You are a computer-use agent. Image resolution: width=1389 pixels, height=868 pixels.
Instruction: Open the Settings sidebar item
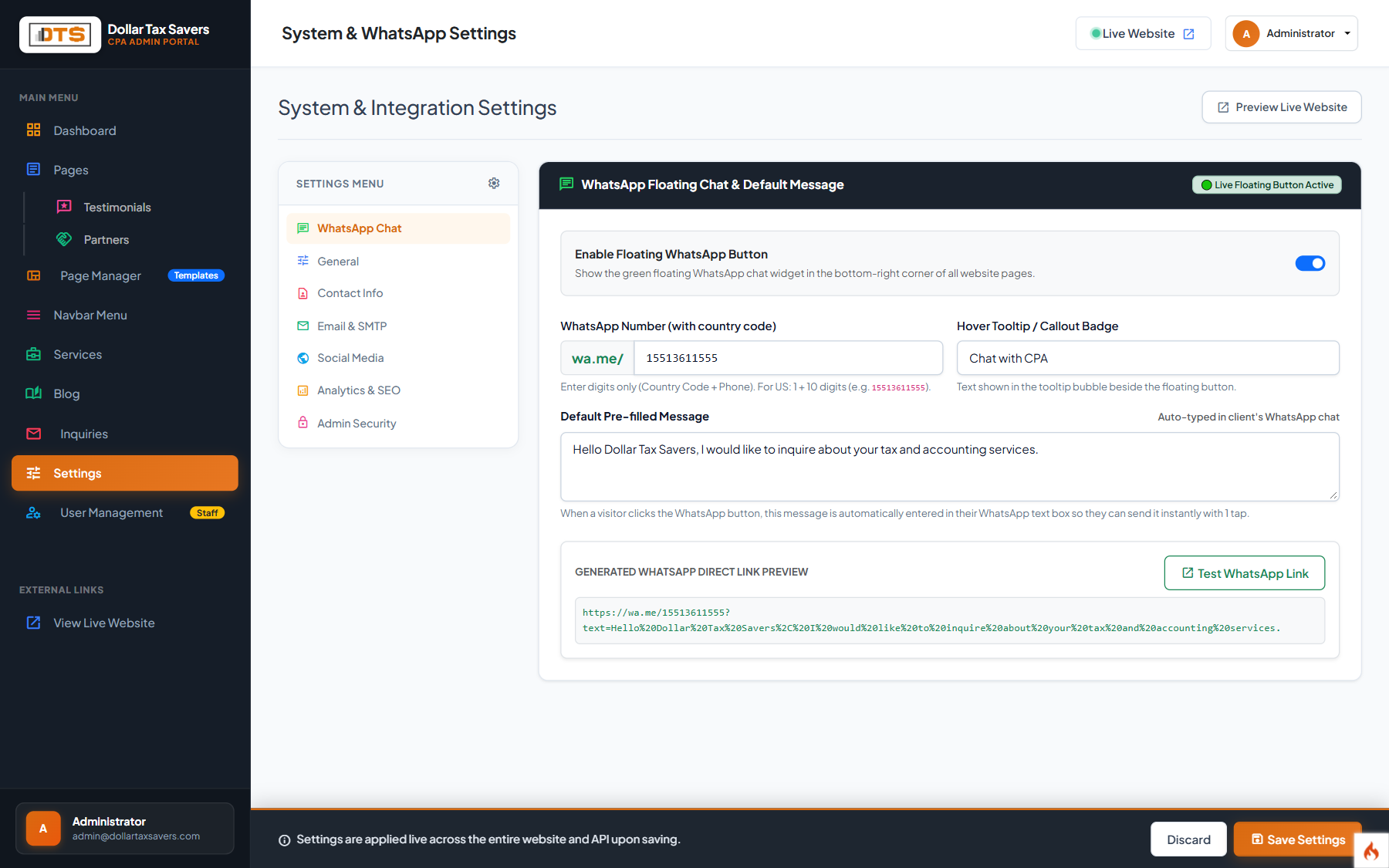125,473
